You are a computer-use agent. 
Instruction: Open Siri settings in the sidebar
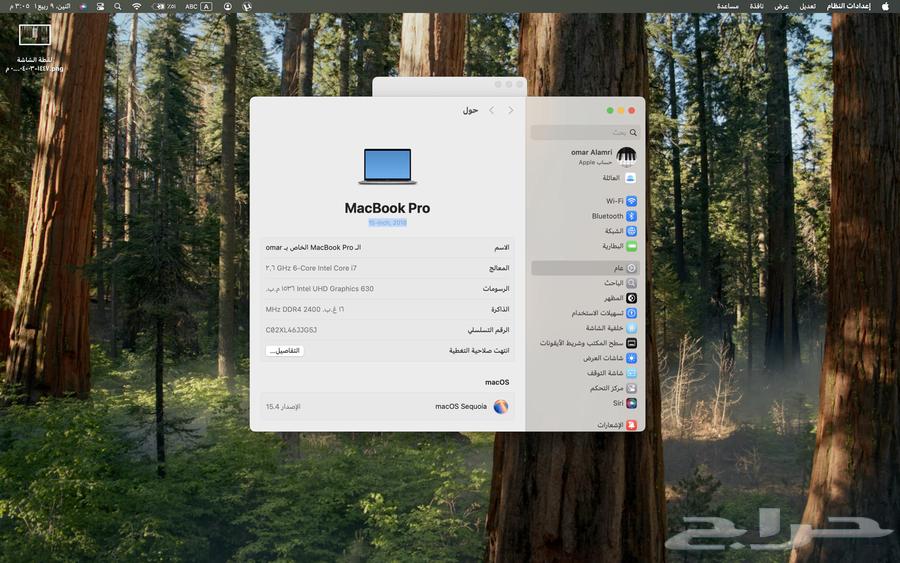(624, 403)
